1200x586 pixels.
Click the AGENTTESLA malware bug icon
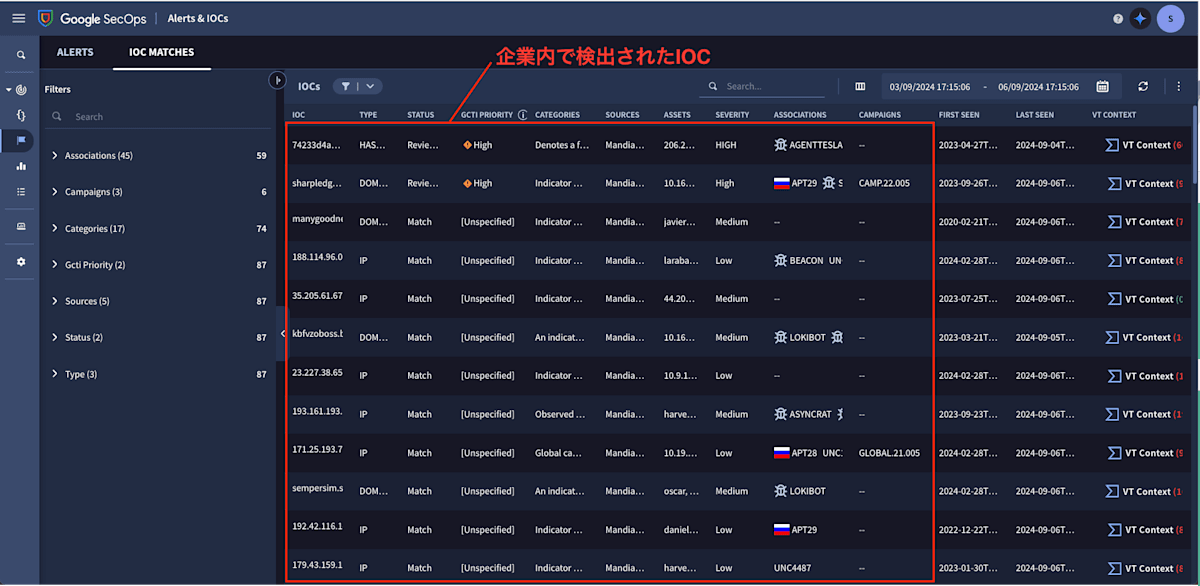click(x=780, y=145)
